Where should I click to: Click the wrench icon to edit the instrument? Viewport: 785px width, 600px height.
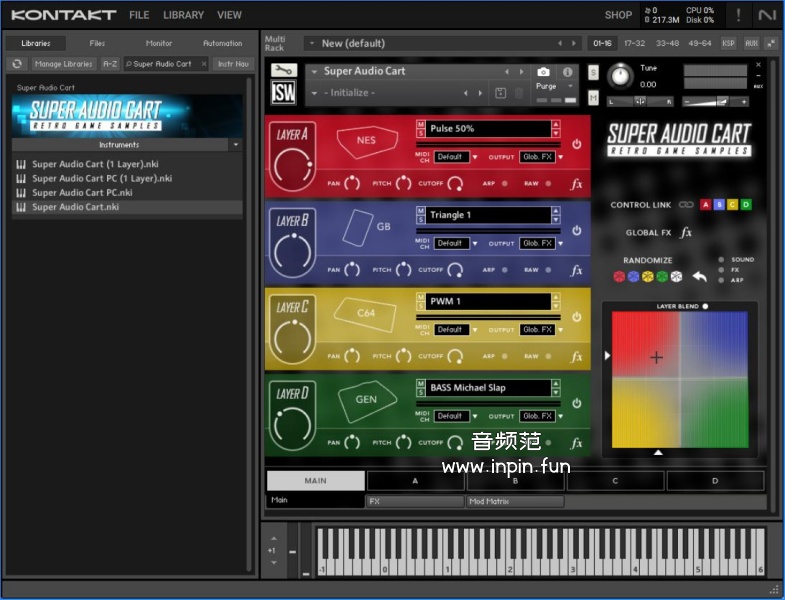coord(283,71)
